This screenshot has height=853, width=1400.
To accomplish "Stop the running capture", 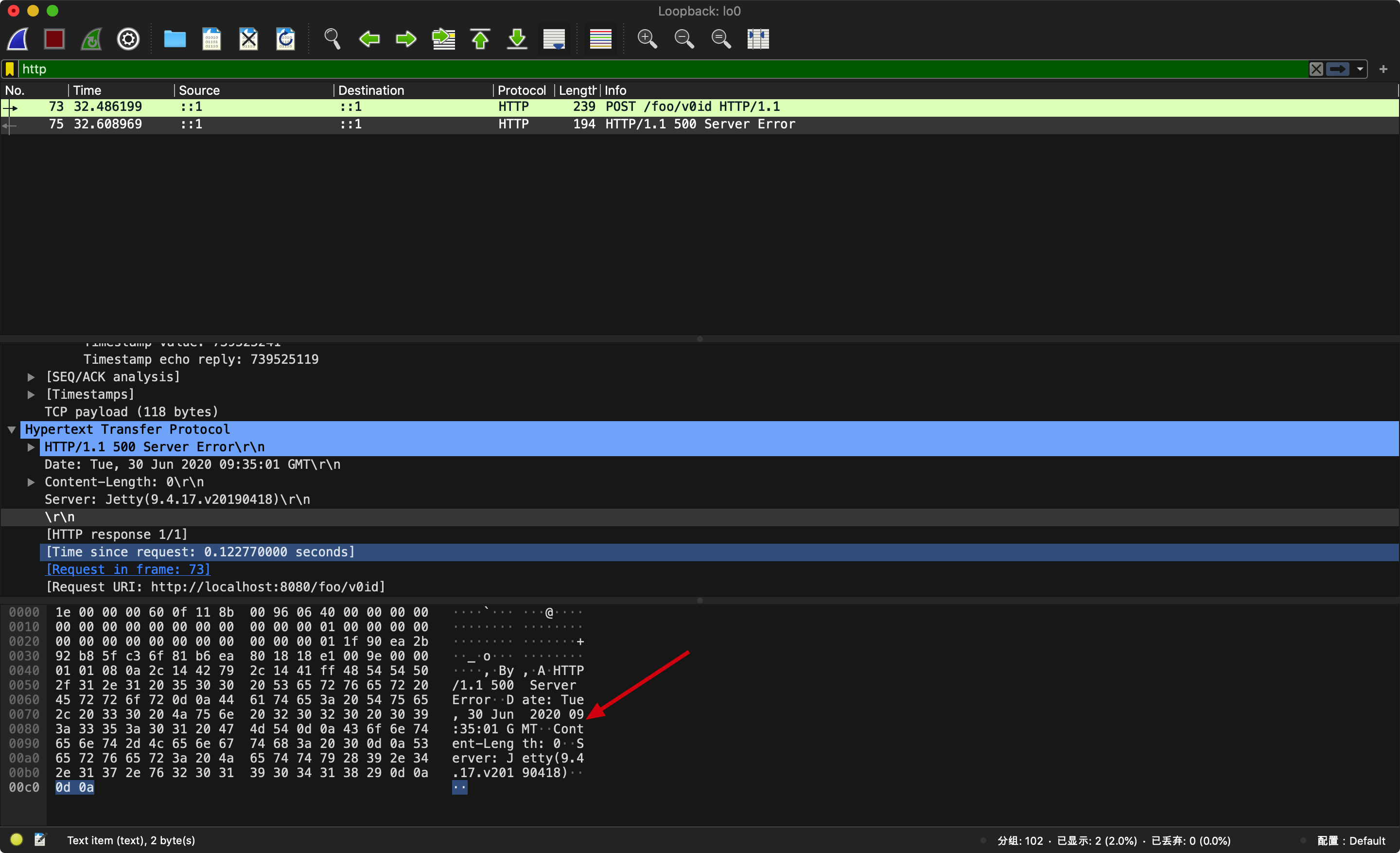I will click(x=54, y=39).
